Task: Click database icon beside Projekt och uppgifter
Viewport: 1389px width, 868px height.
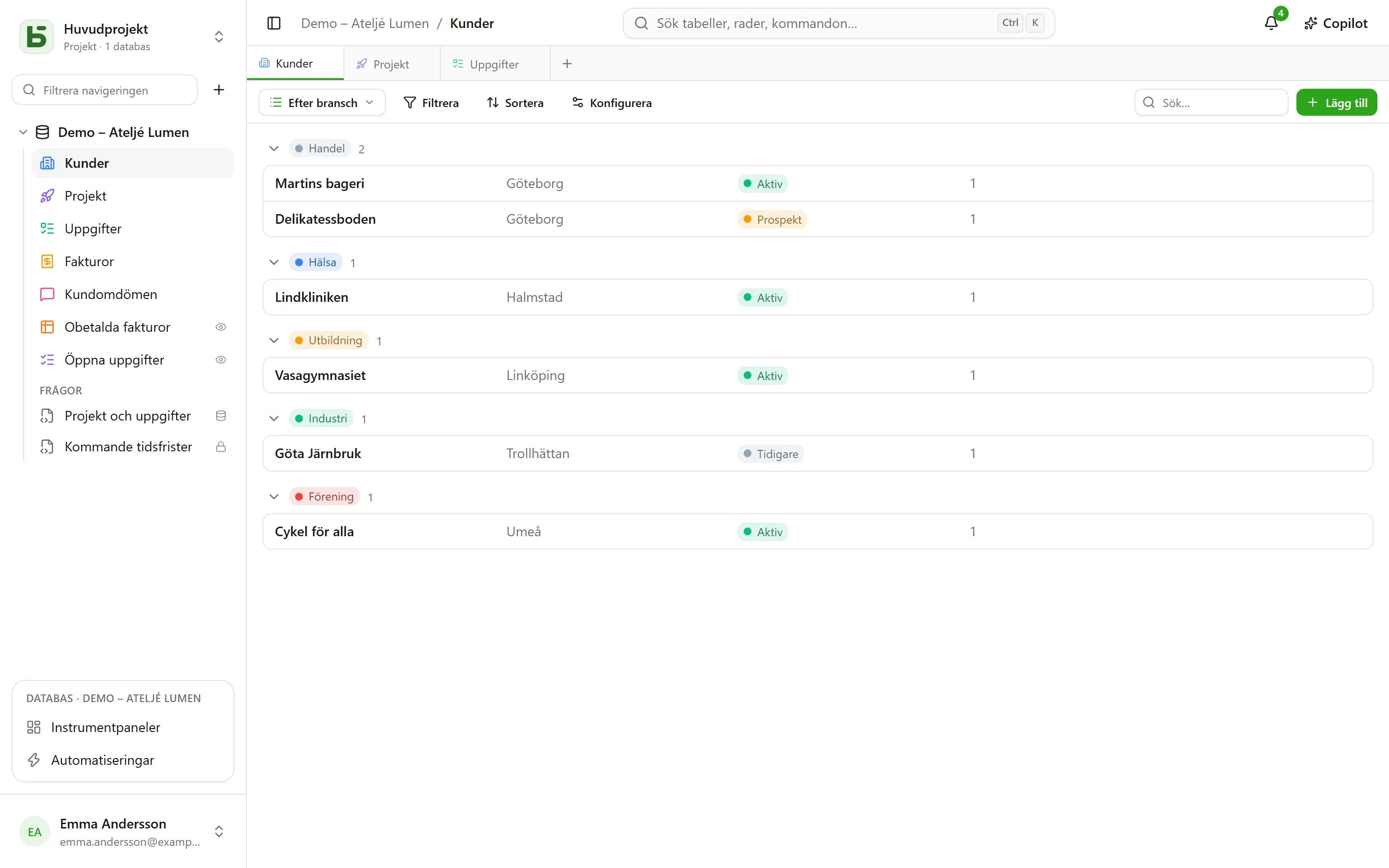Action: 221,416
